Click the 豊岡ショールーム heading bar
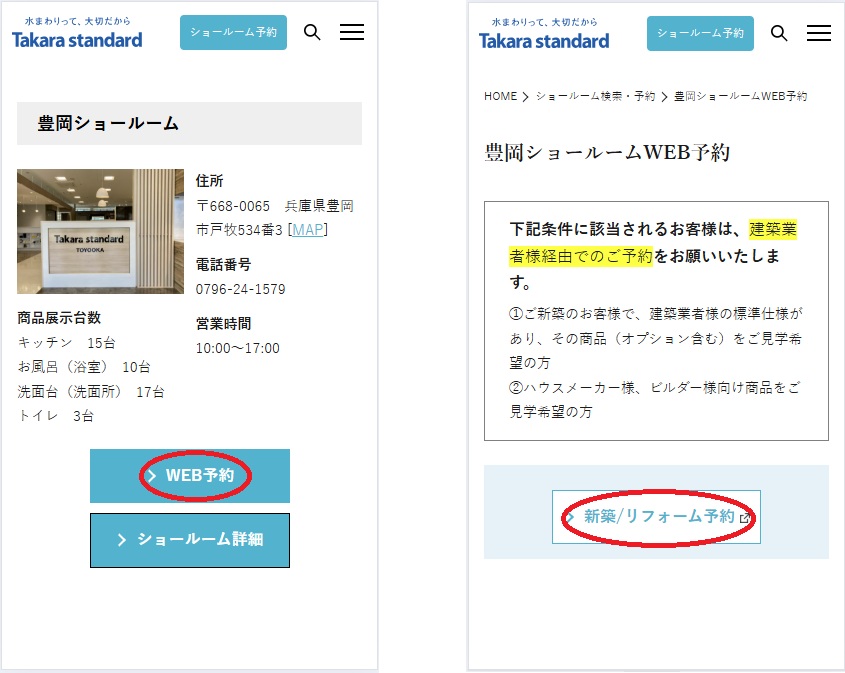 click(x=189, y=123)
